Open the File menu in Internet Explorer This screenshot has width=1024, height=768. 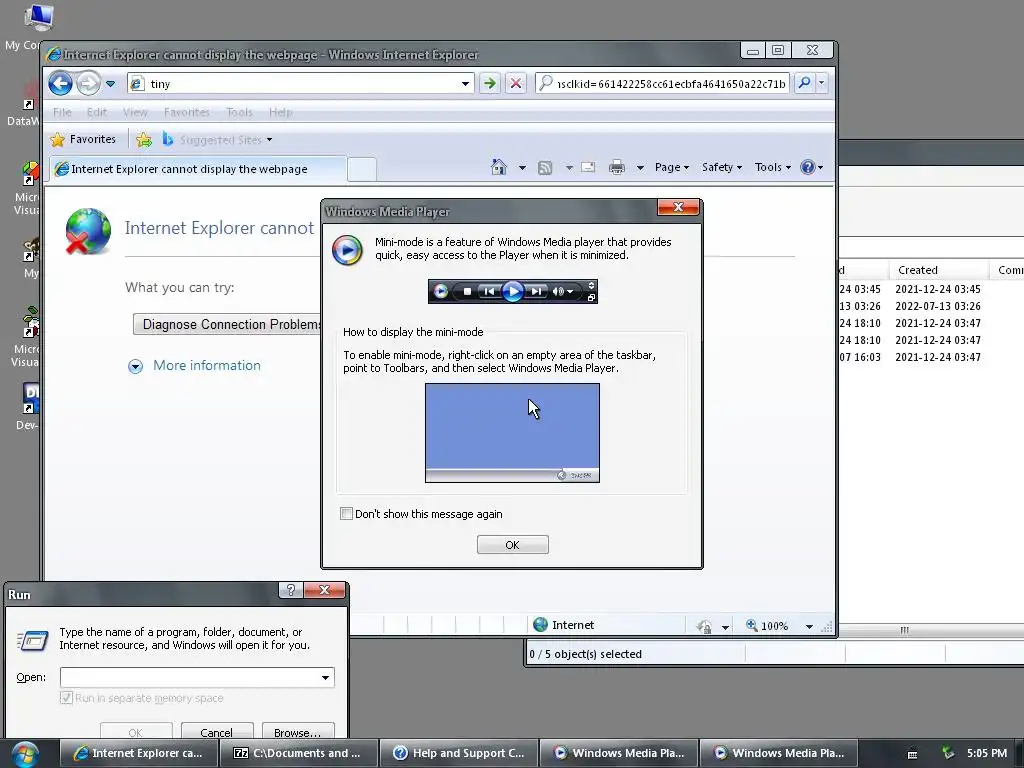point(62,112)
